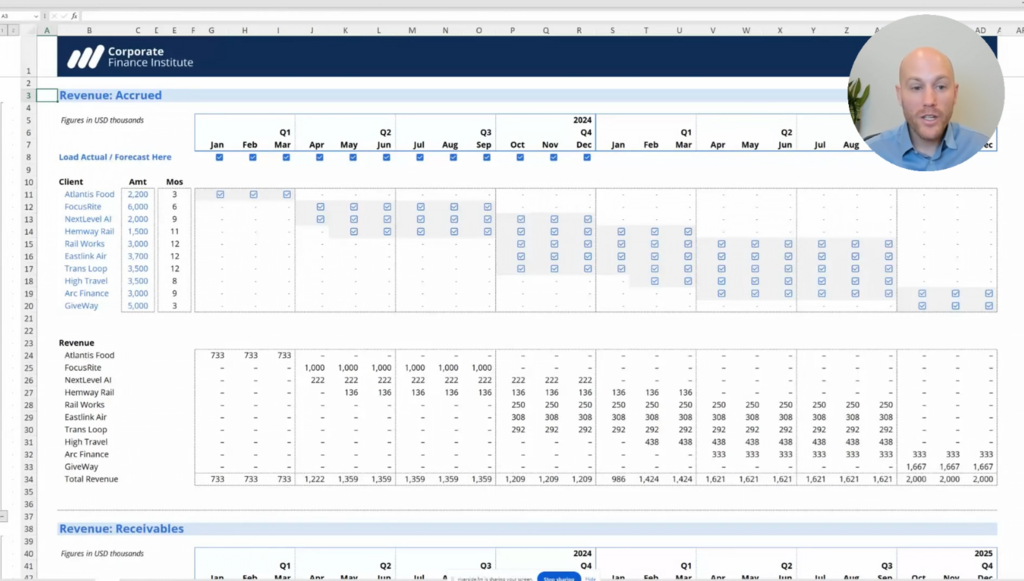Toggle 2024 Dec actual/forecast checkbox in row 8

click(x=587, y=157)
